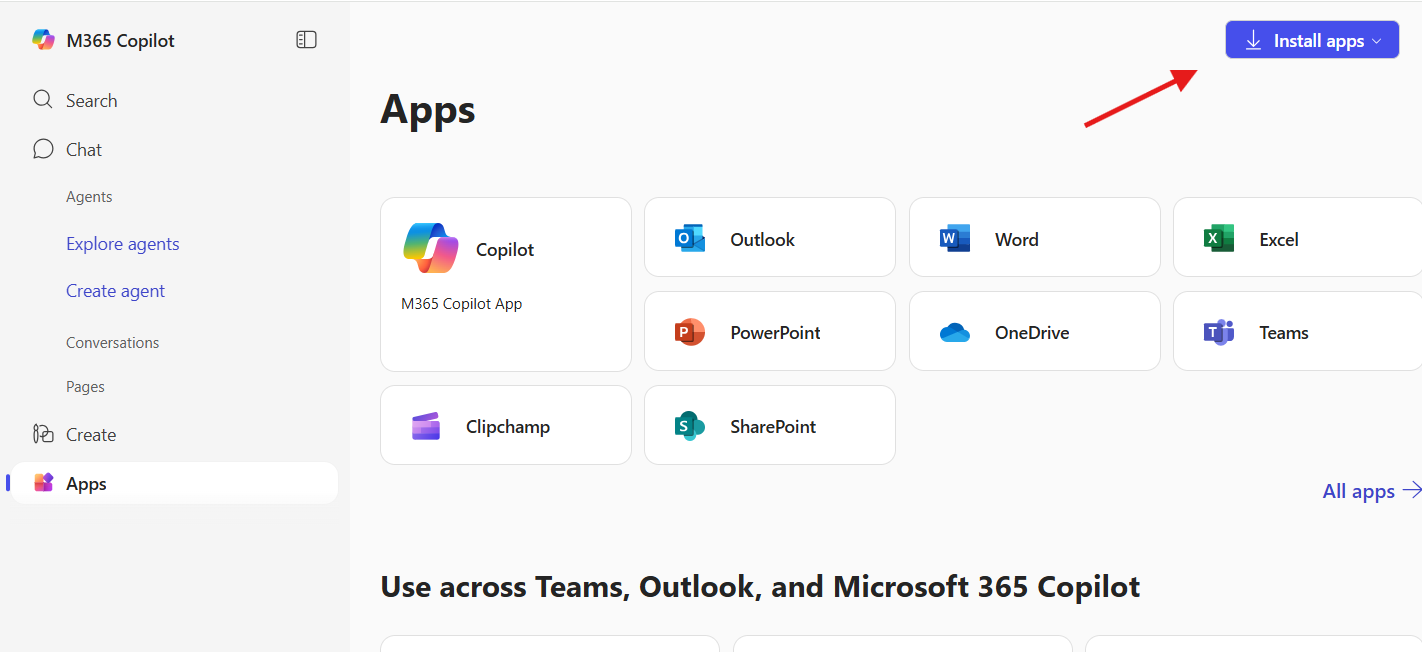The image size is (1422, 652).
Task: Click the 'Use across Teams, Outlook' heading
Action: point(760,586)
